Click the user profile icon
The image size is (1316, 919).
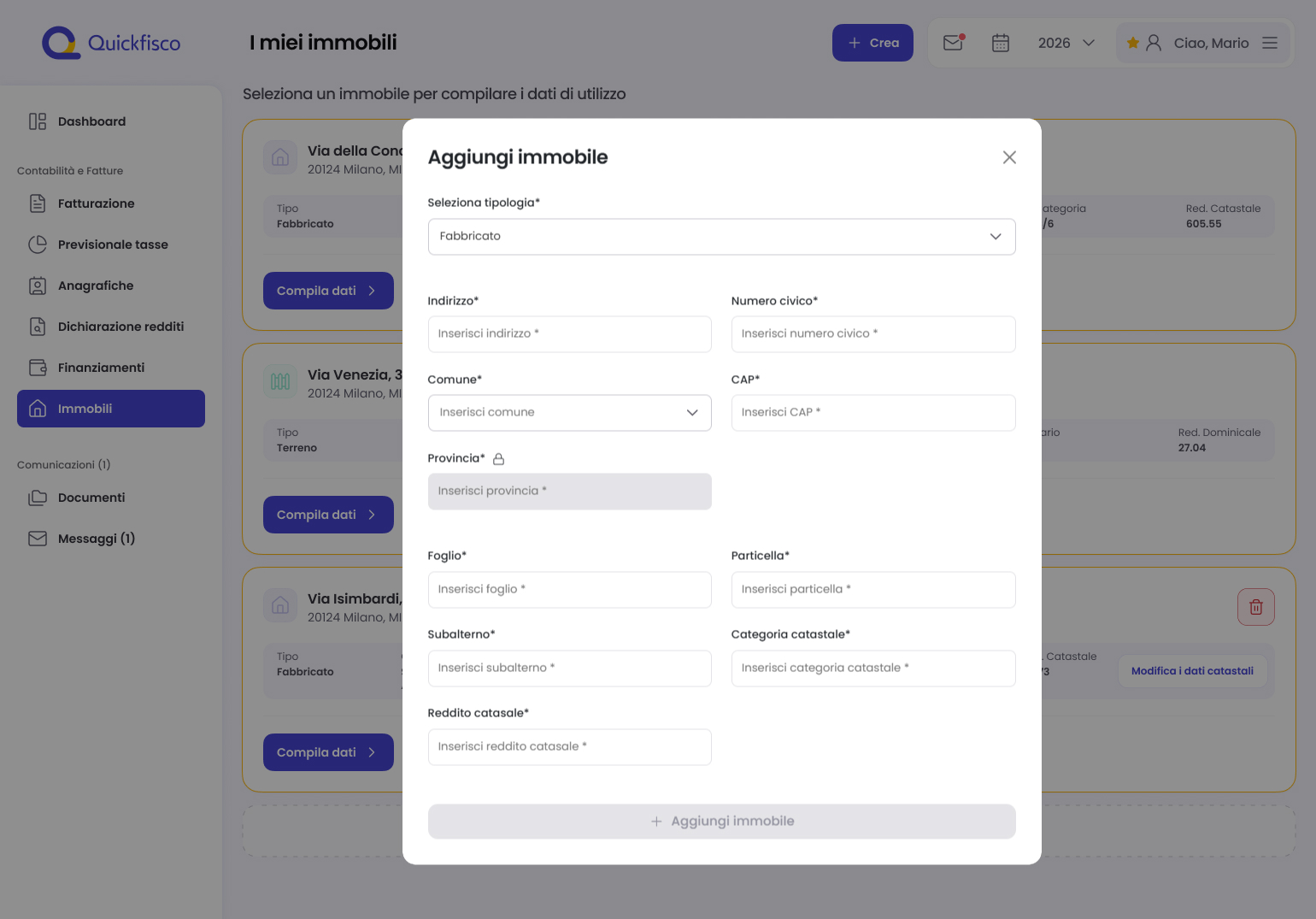[1154, 43]
